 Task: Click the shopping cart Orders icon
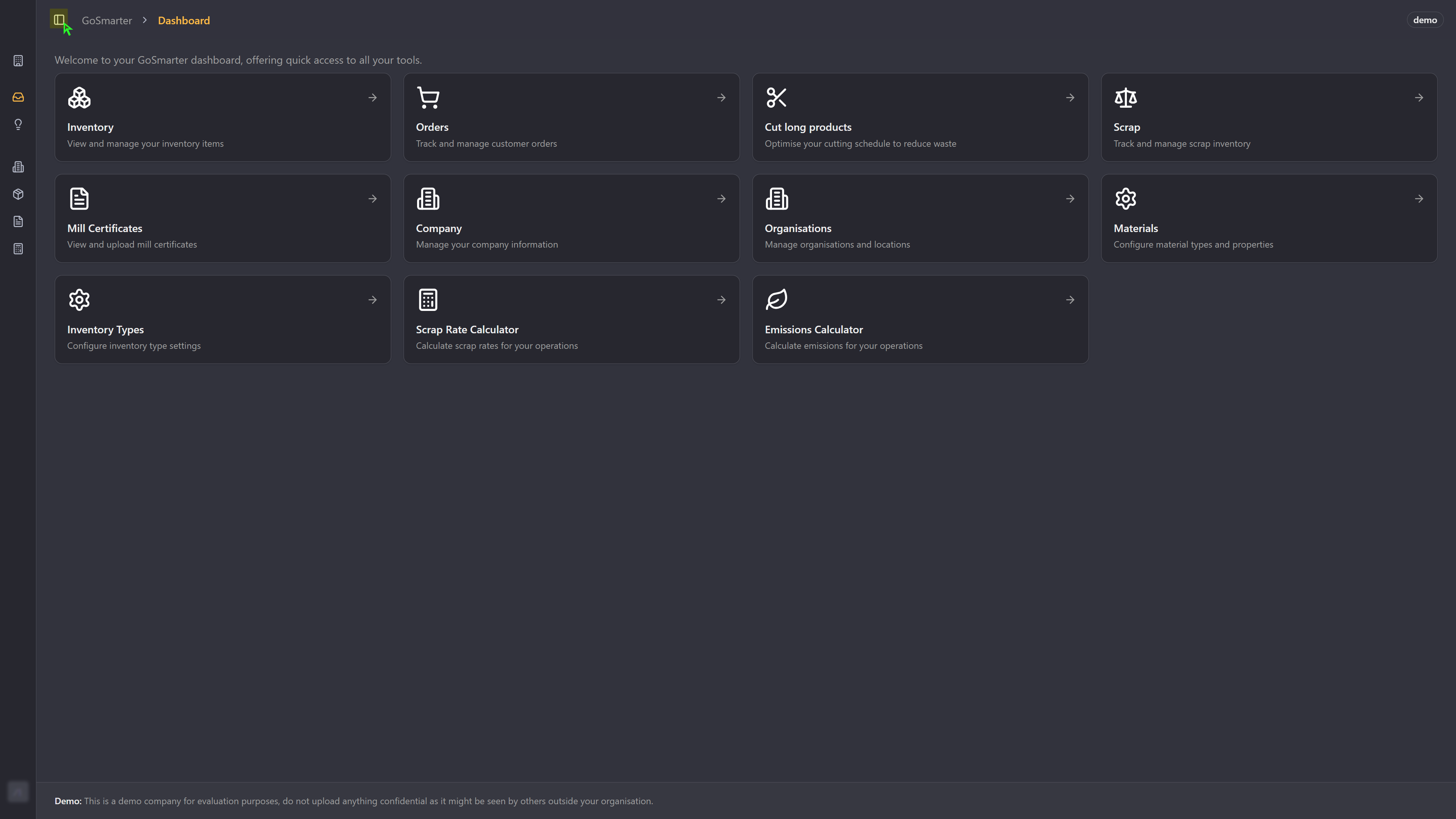428,98
